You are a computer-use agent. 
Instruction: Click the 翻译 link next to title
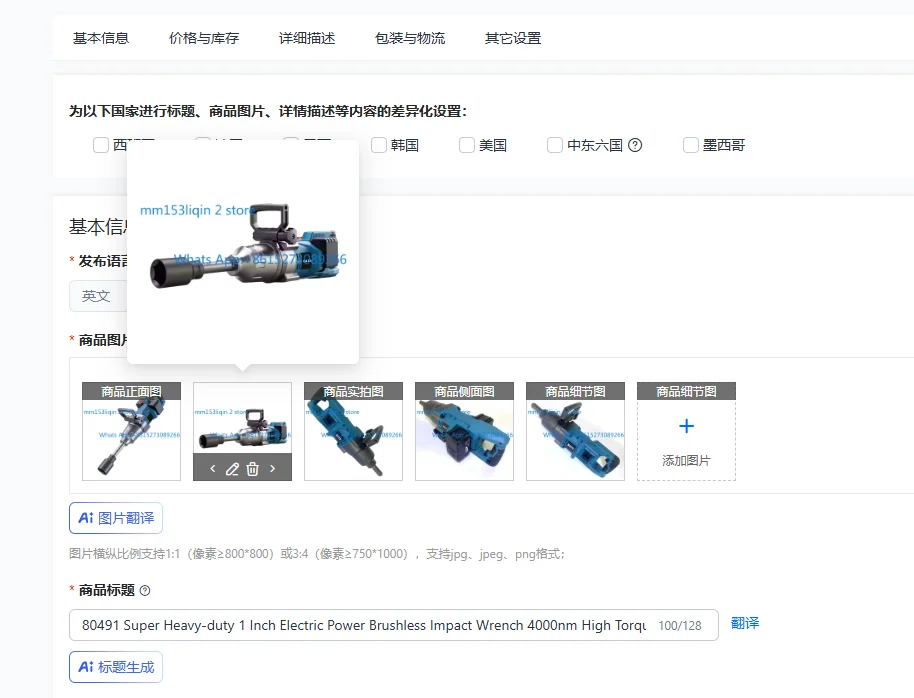click(x=745, y=623)
